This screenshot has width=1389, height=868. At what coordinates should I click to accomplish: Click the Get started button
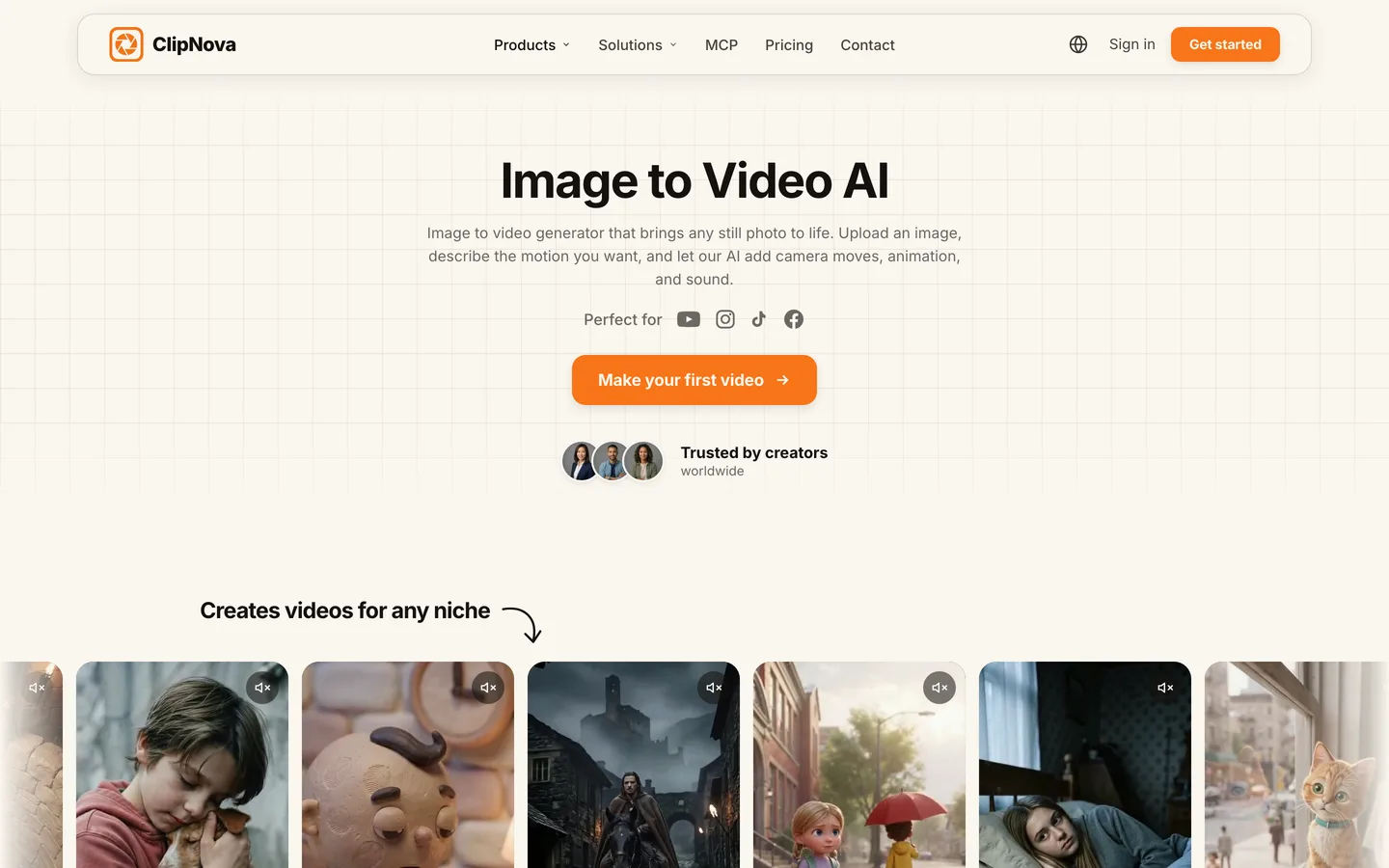(x=1225, y=44)
